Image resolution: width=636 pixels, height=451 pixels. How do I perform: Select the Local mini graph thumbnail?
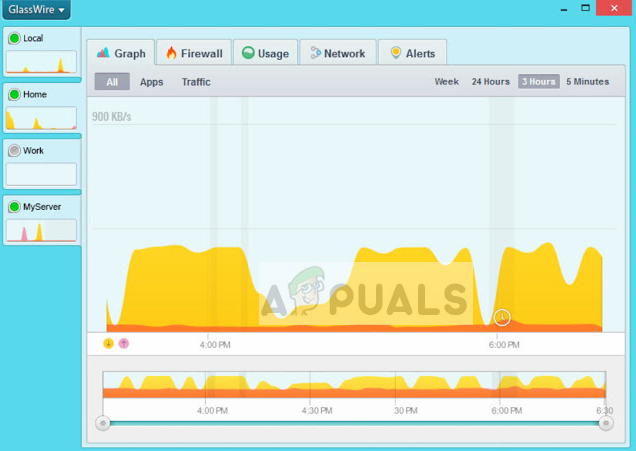41,62
